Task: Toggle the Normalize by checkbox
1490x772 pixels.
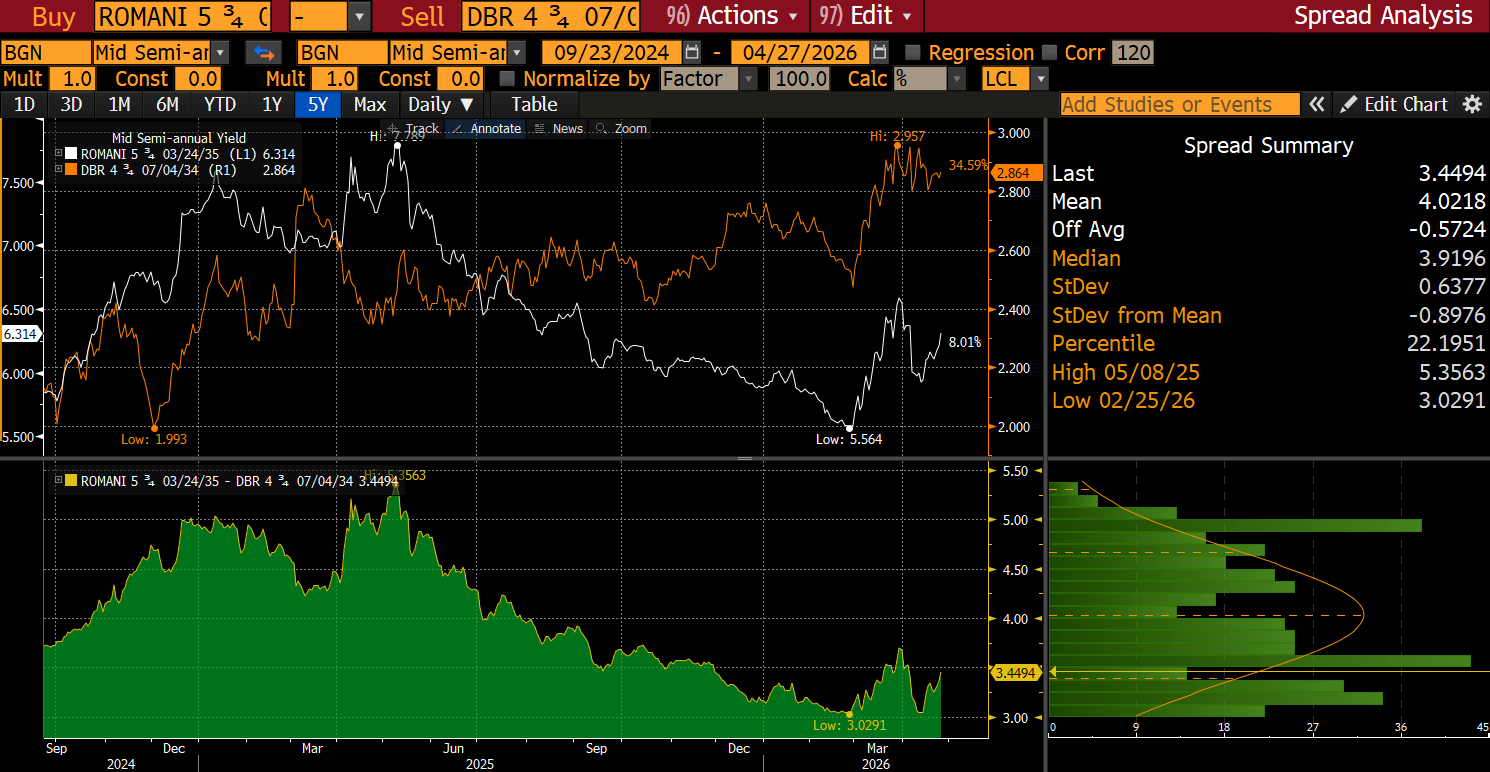Action: [507, 79]
